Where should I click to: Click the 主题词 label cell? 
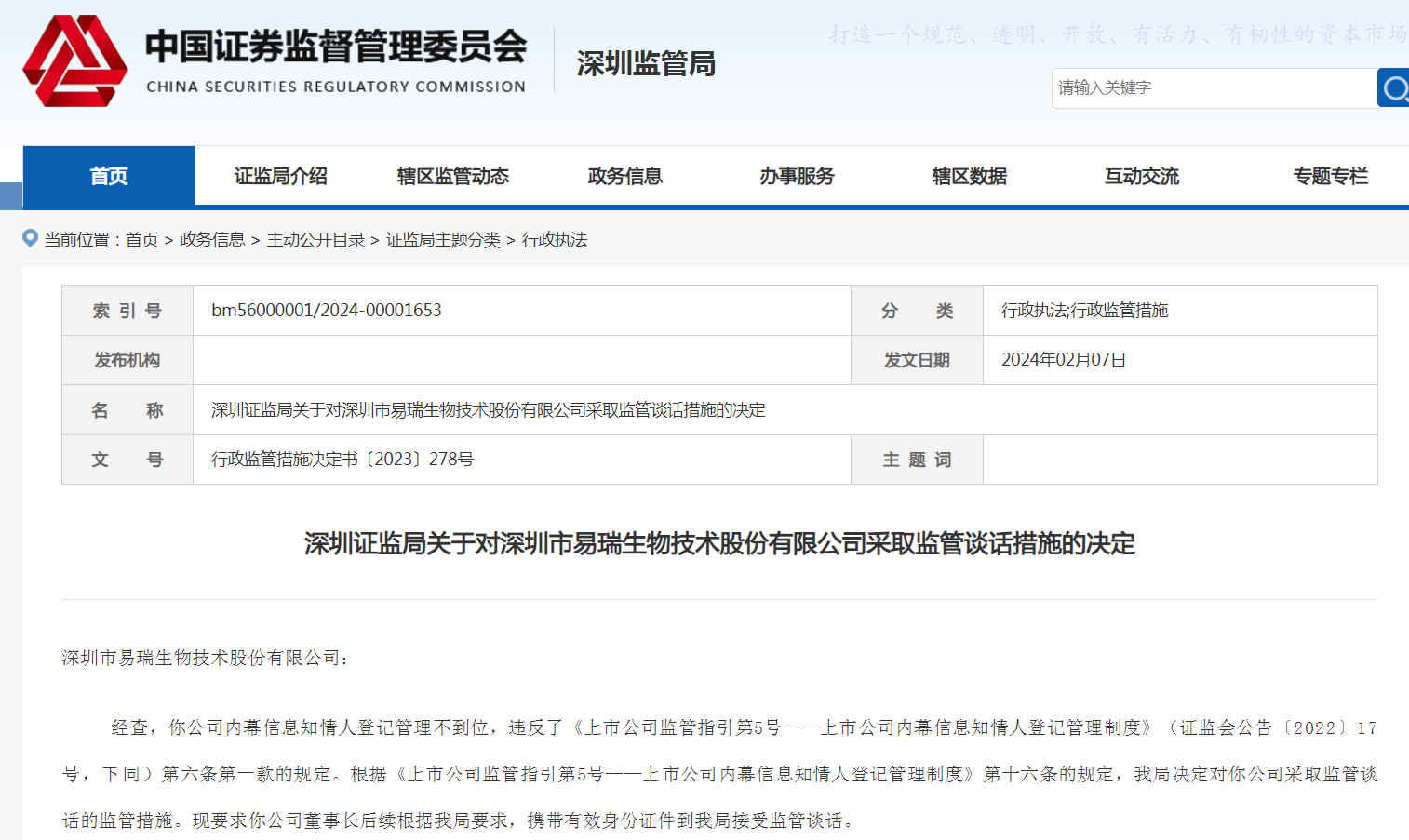tap(917, 460)
